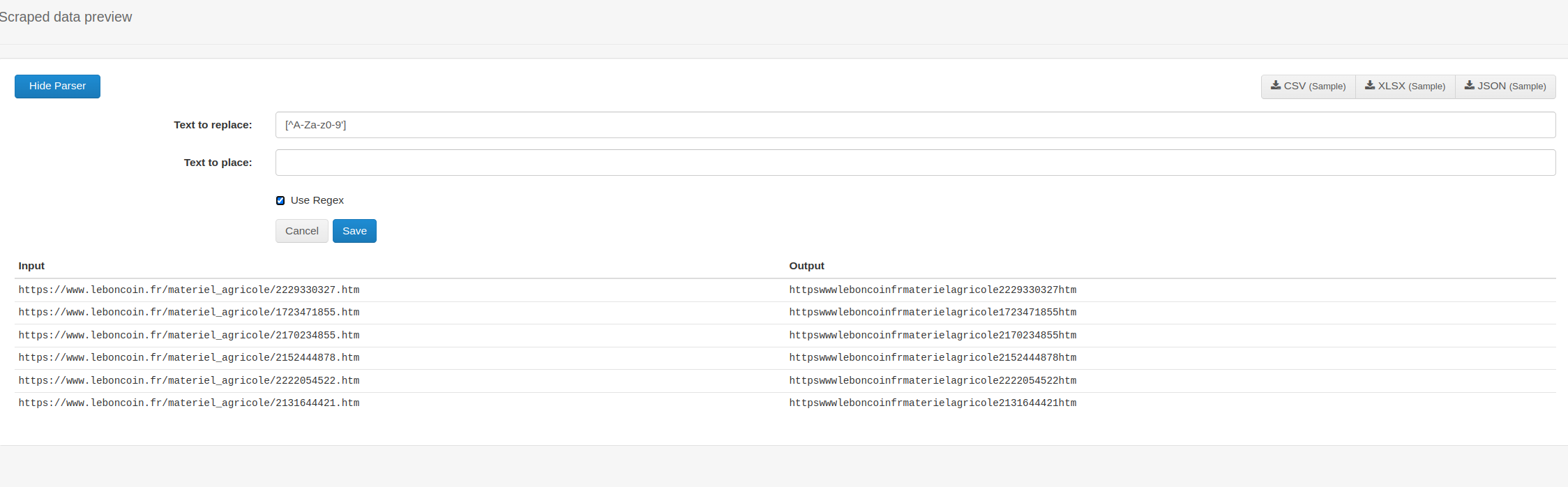This screenshot has width=1568, height=487.
Task: Click the input URL ending in 1723471855.htm
Action: click(x=189, y=313)
